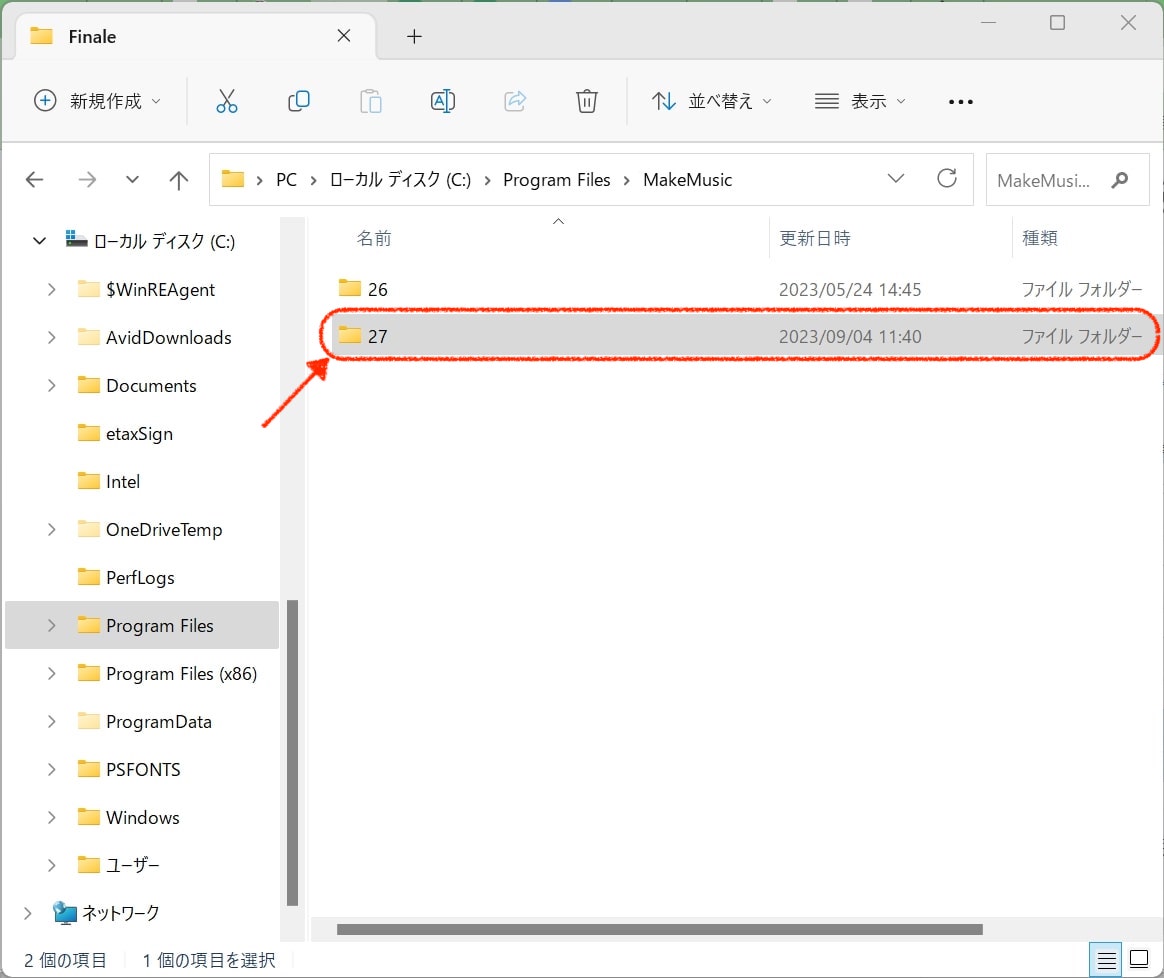Expand the Documents folder node
Image resolution: width=1164 pixels, height=978 pixels.
[51, 385]
